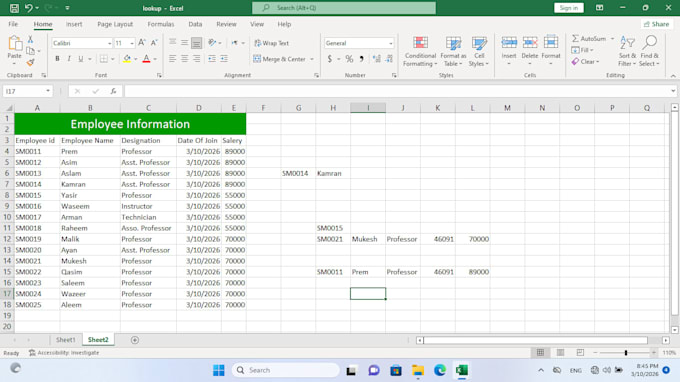
Task: Click the Cut scissors icon
Action: pyautogui.click(x=30, y=39)
